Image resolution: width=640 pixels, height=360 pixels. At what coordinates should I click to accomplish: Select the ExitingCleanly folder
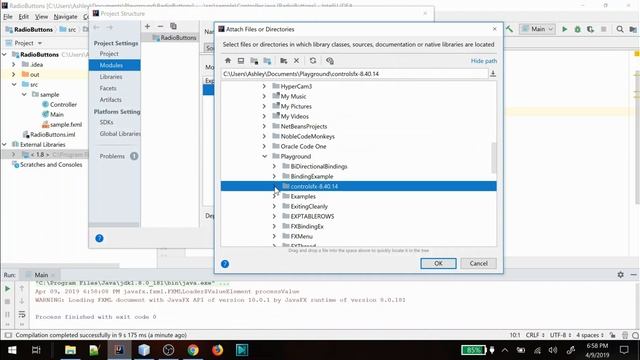tap(309, 207)
